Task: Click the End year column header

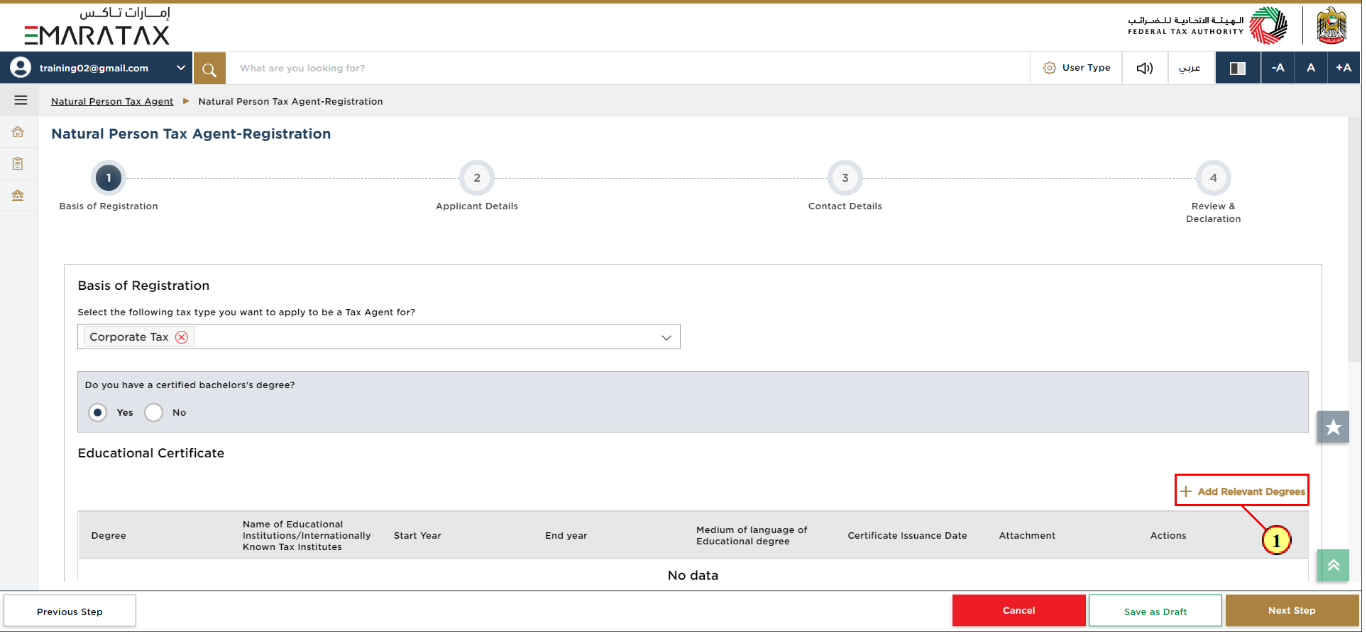Action: pyautogui.click(x=566, y=536)
